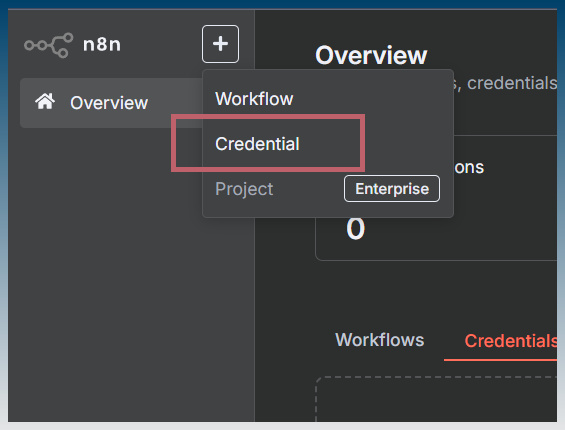Open the plus create-new button
Screen dimensions: 565x430
coord(220,44)
